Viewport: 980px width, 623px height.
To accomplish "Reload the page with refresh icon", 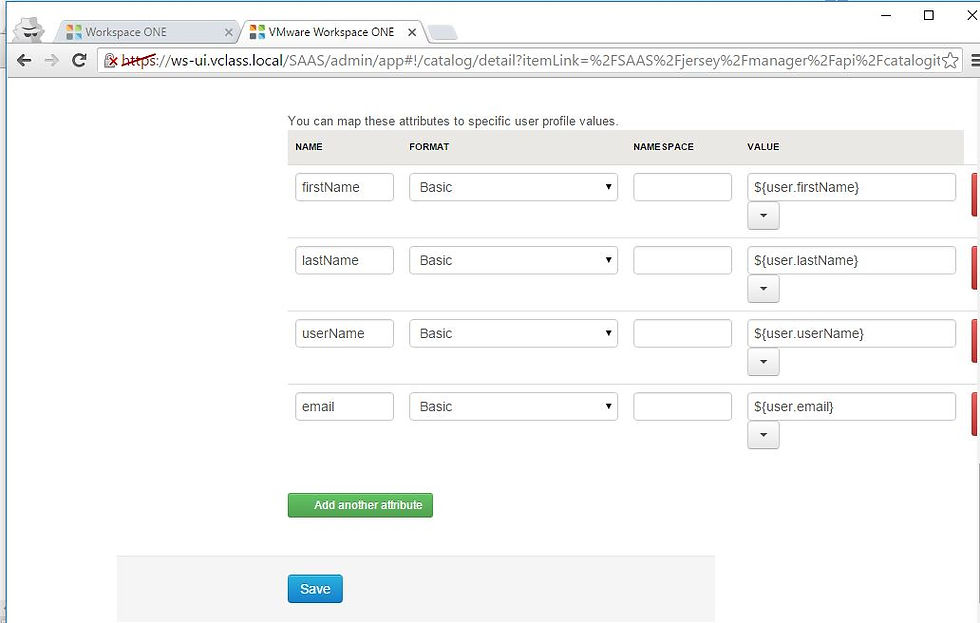I will click(x=79, y=60).
